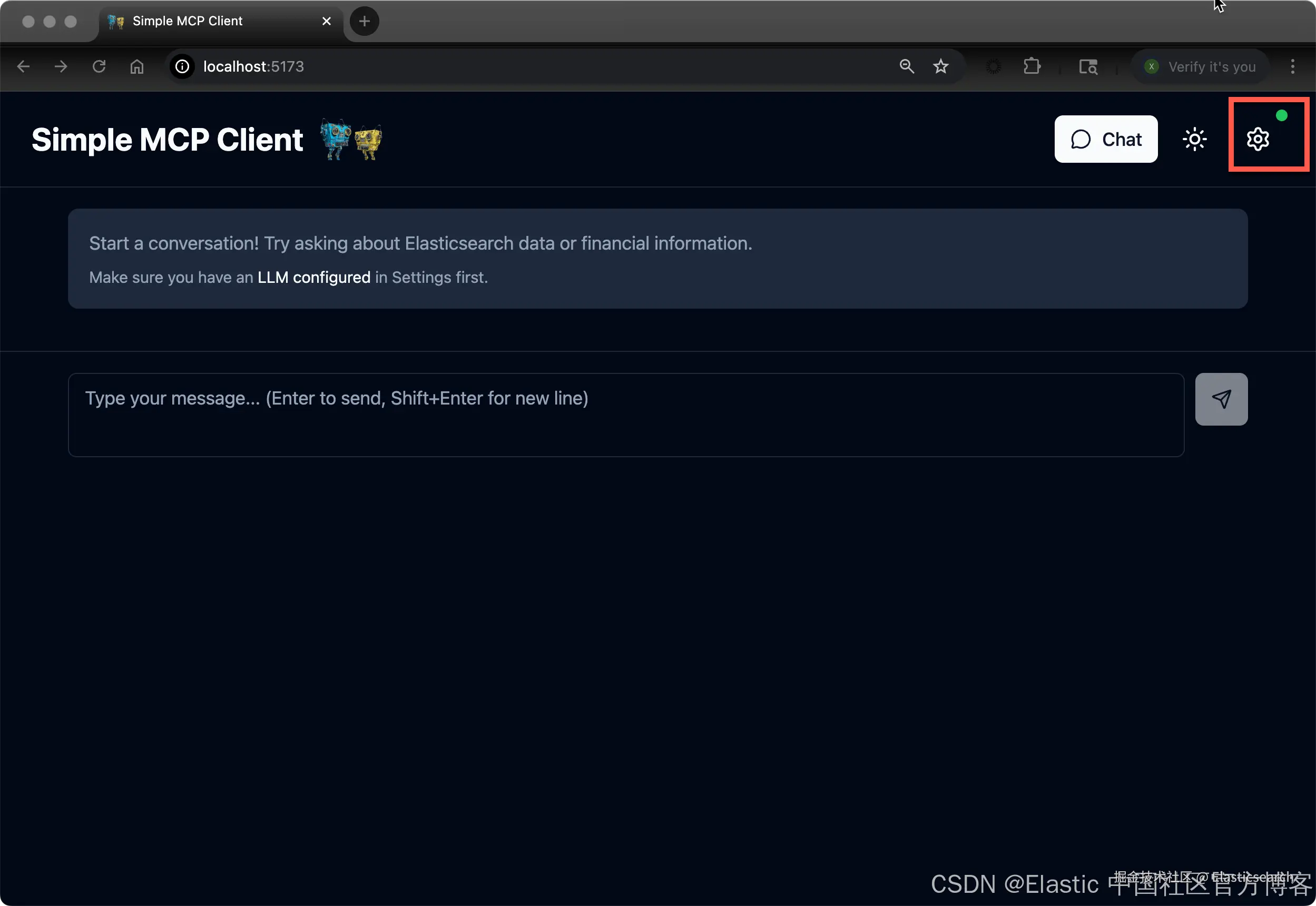
Task: Go back using browser back arrow
Action: tap(23, 66)
